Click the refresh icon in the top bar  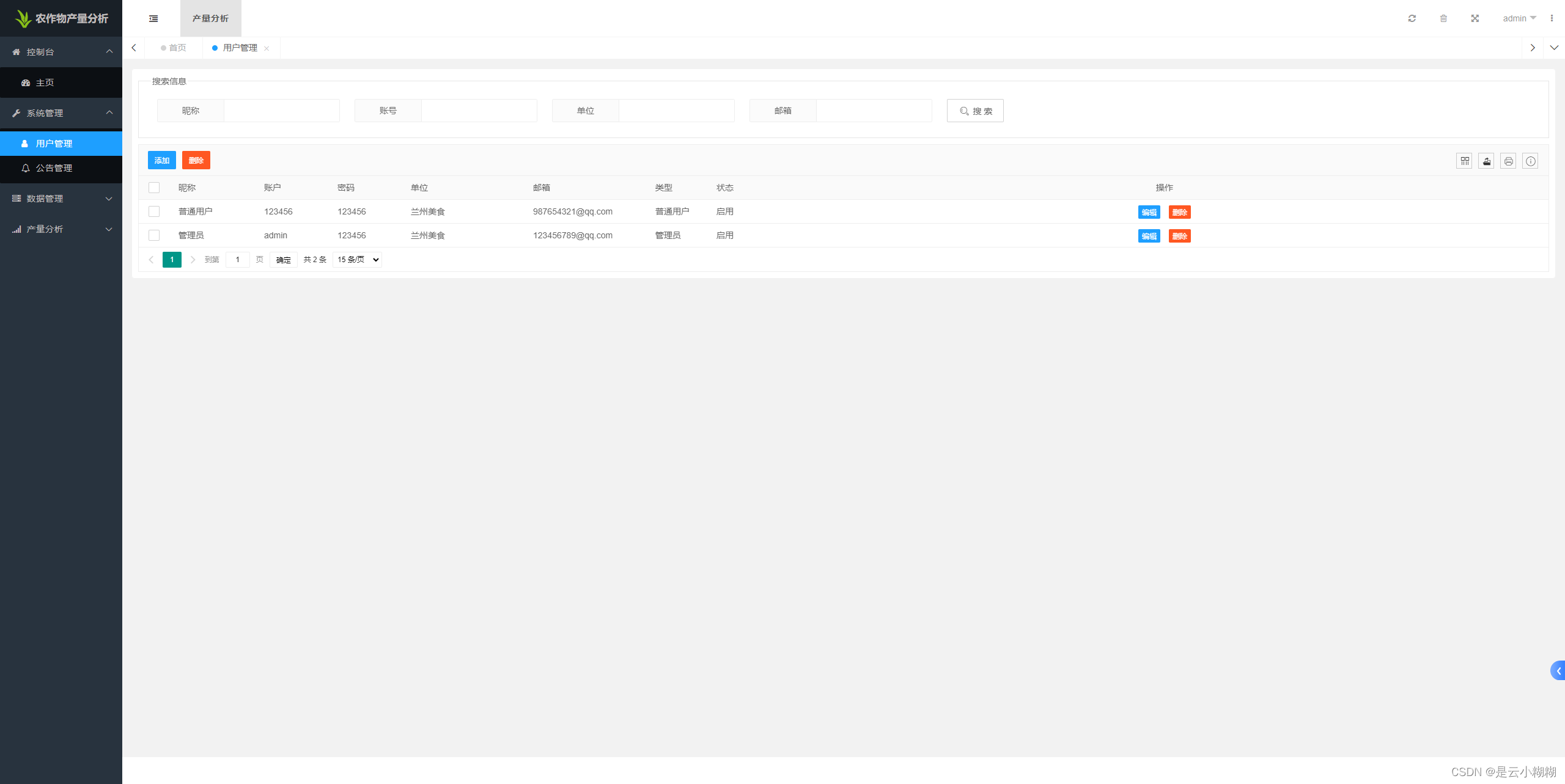point(1412,18)
